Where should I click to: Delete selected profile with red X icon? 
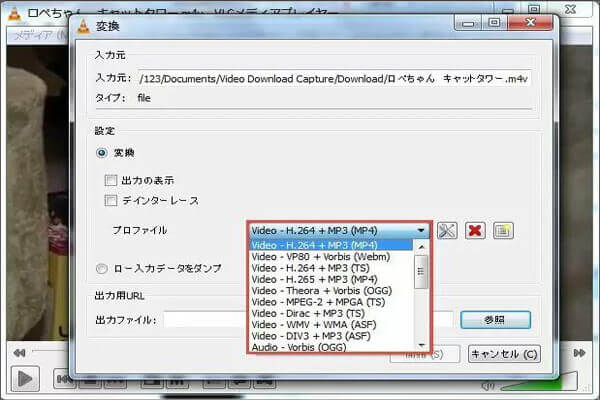[475, 230]
